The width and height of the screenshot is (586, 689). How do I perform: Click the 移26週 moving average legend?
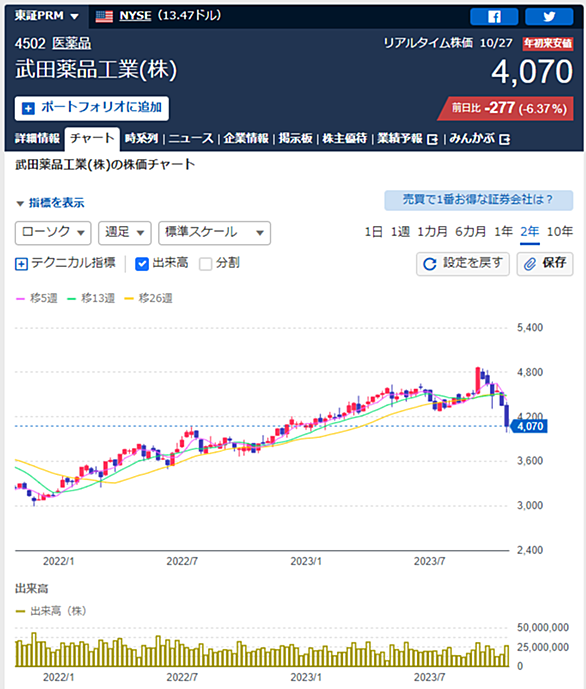coord(148,298)
